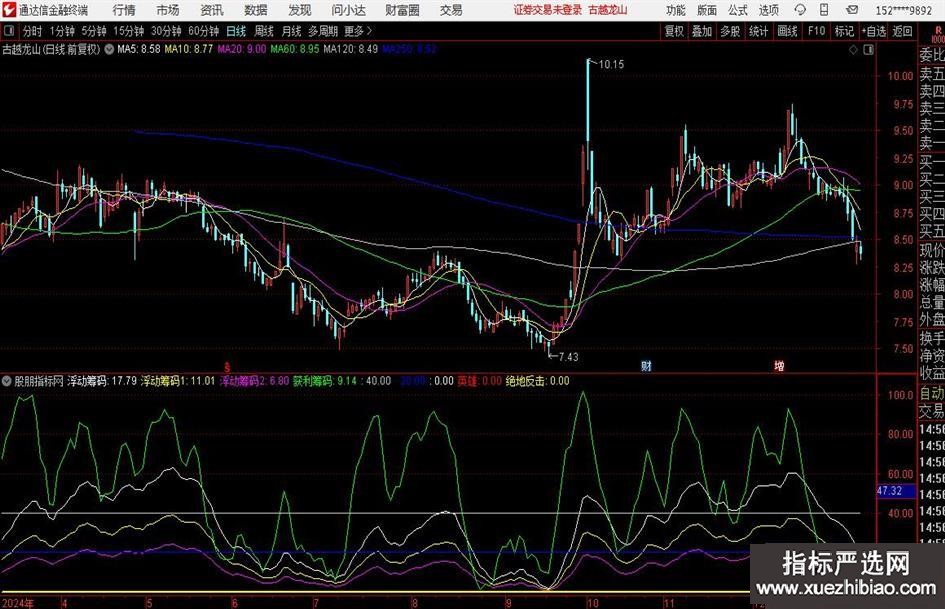Open the 问小达 menu
945x609 pixels.
pos(348,10)
